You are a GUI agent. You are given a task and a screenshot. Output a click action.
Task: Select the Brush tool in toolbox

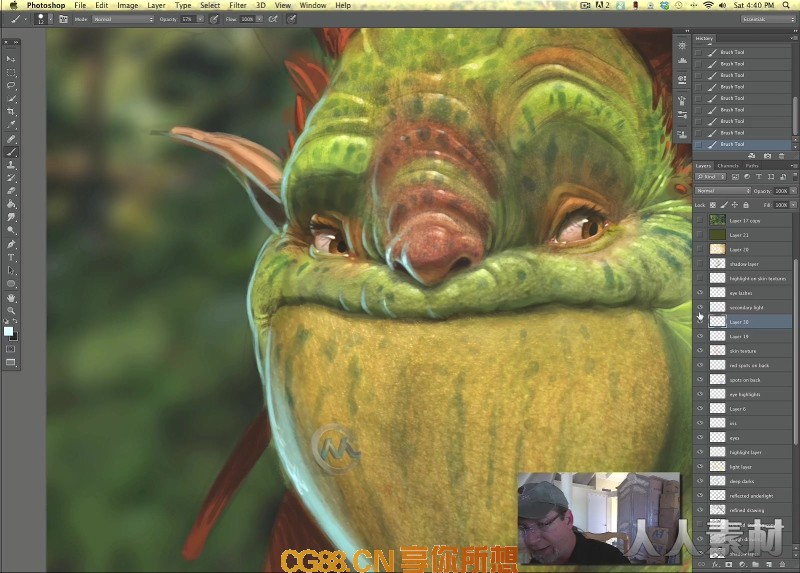pos(11,152)
